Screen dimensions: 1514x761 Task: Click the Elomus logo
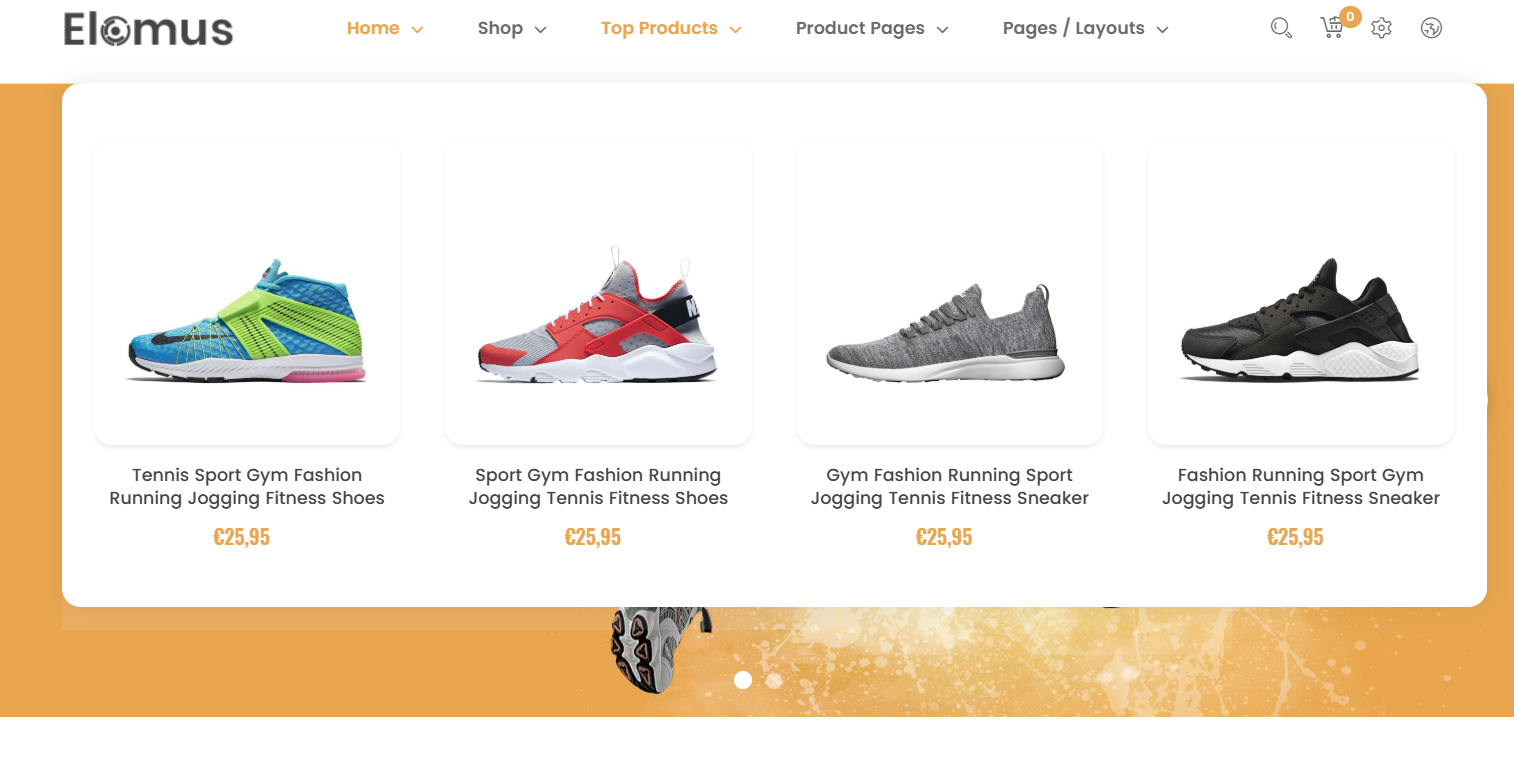tap(148, 29)
